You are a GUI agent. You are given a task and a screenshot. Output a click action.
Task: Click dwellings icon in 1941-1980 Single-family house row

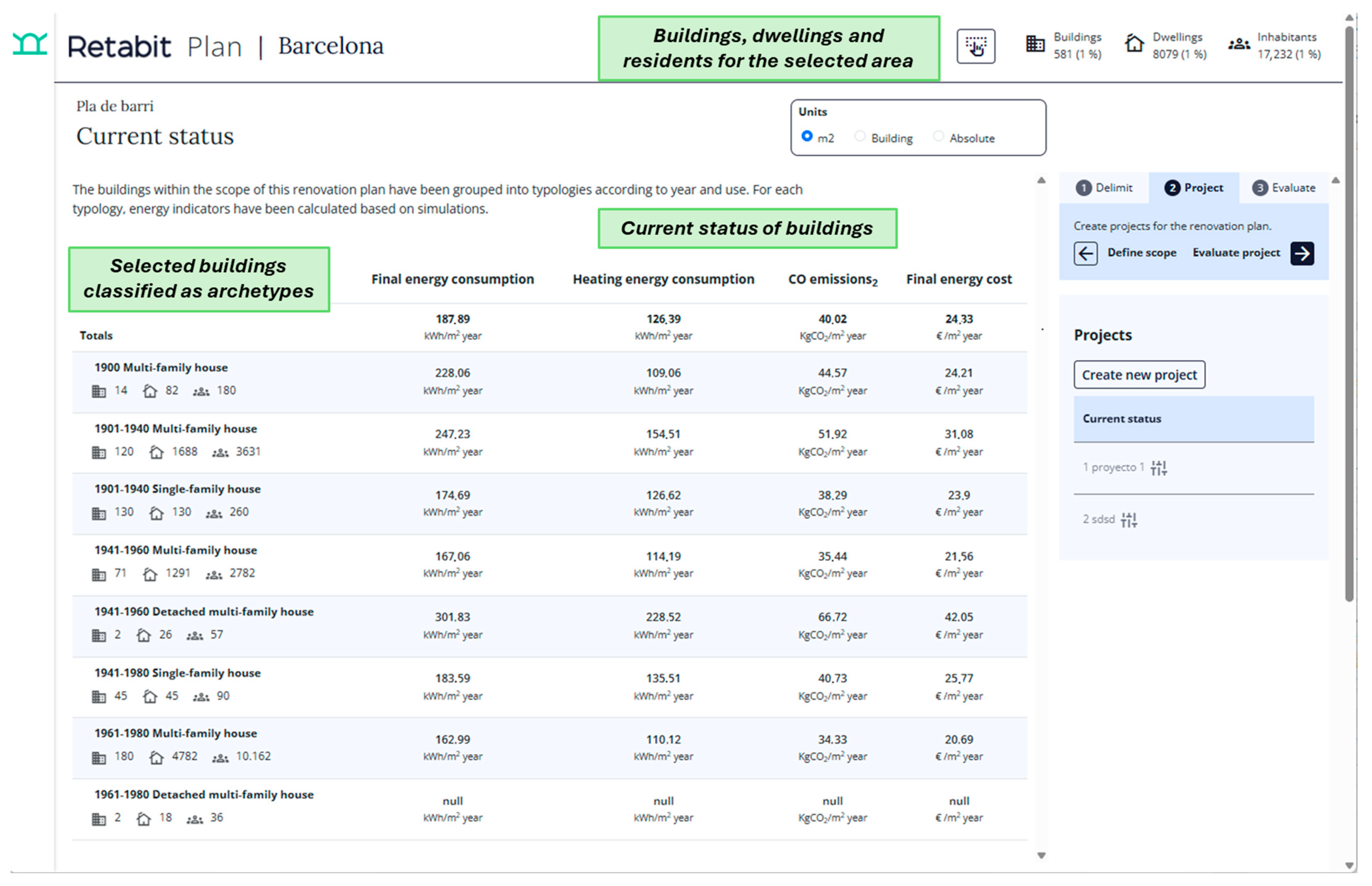pos(150,696)
